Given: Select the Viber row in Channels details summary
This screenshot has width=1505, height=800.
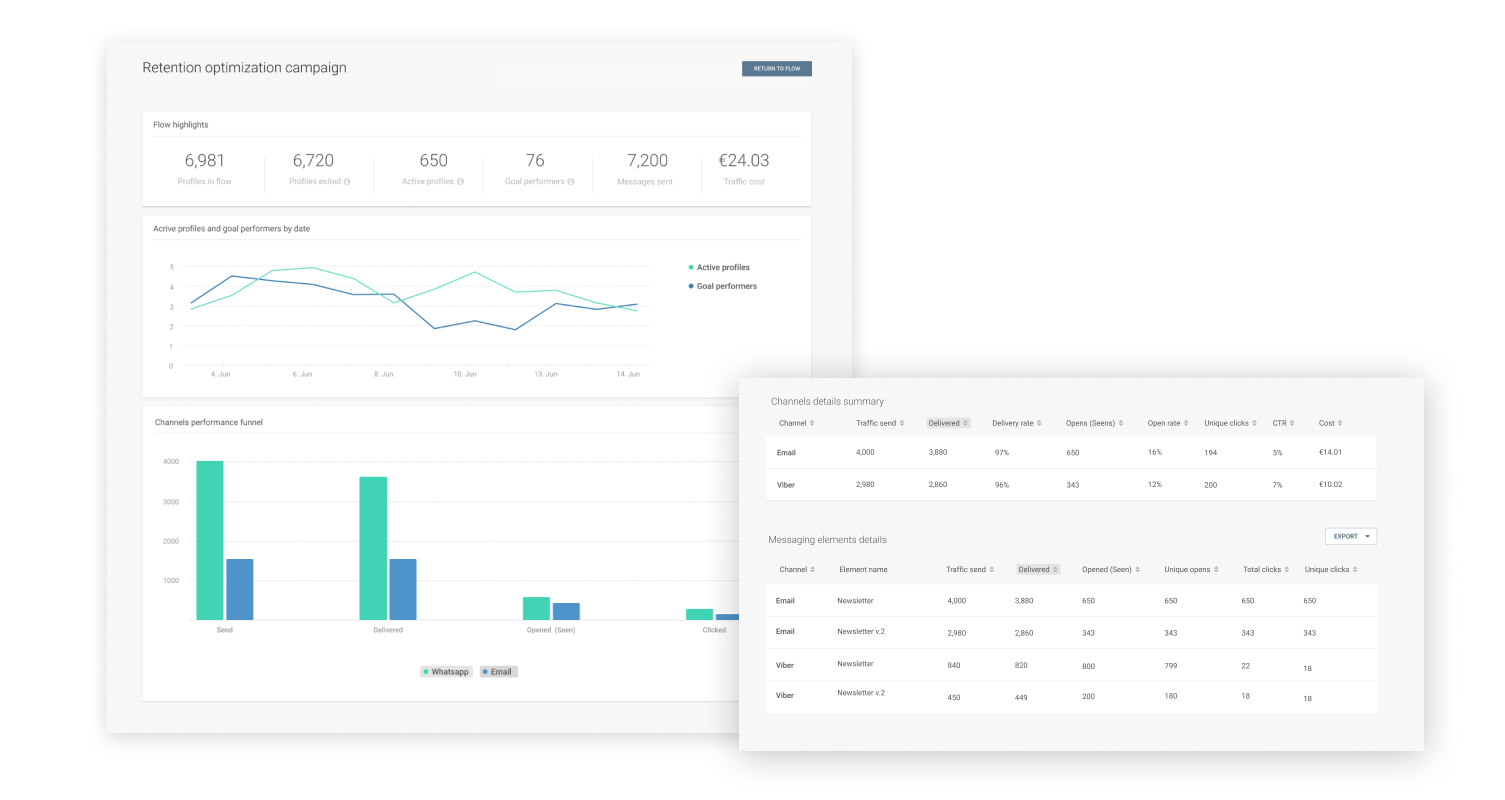Looking at the screenshot, I should 1070,485.
